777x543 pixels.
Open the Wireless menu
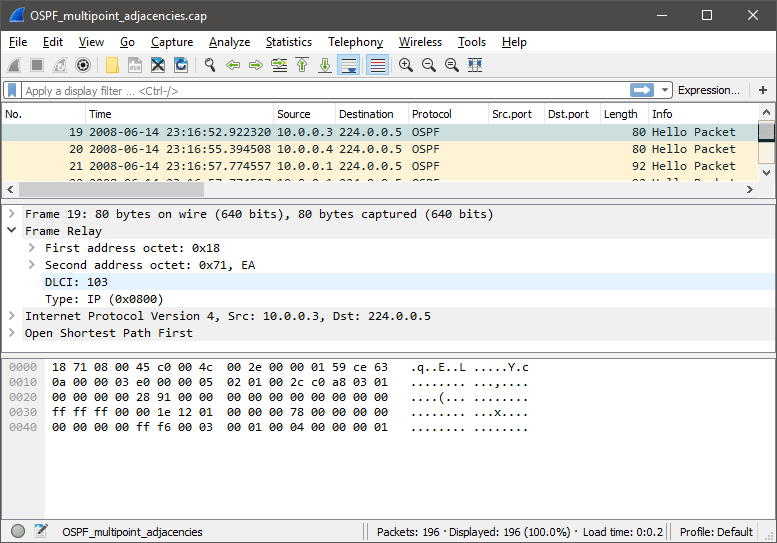tap(420, 42)
